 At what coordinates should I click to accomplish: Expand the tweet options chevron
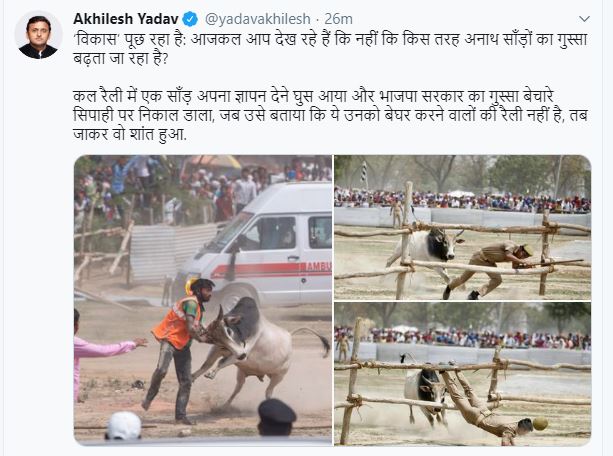tap(584, 19)
